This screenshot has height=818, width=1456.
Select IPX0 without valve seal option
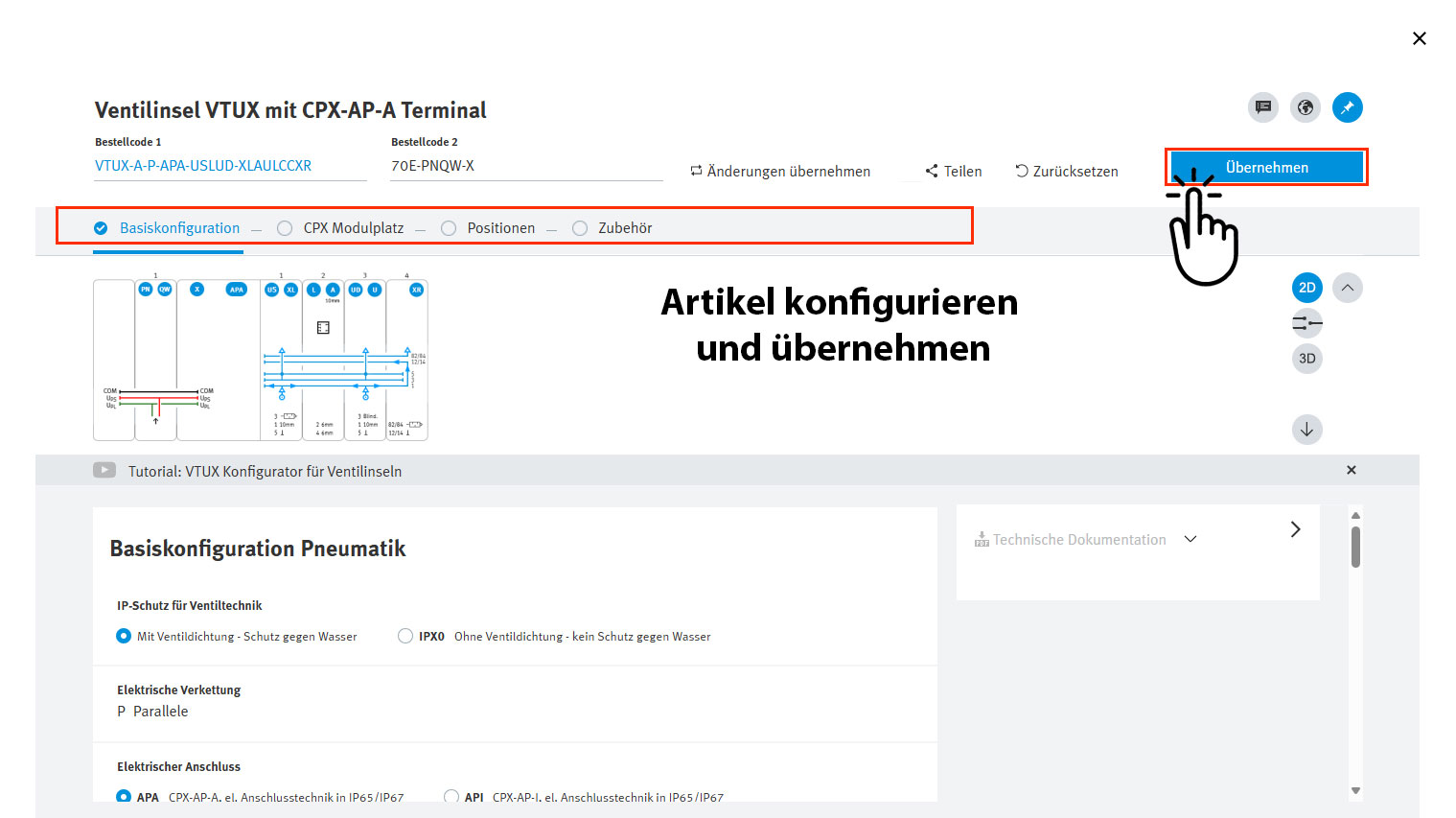tap(405, 636)
